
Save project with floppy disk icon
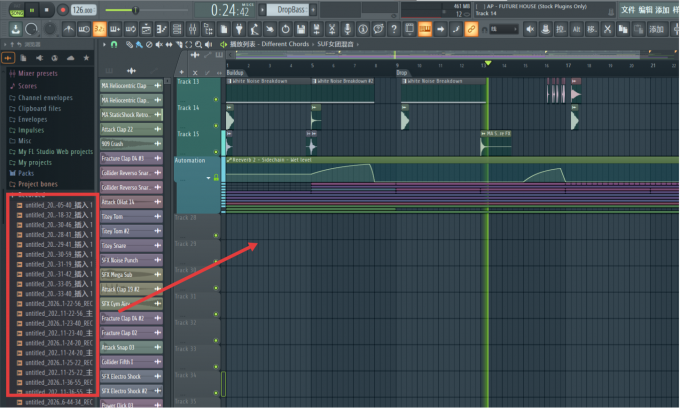pos(301,29)
